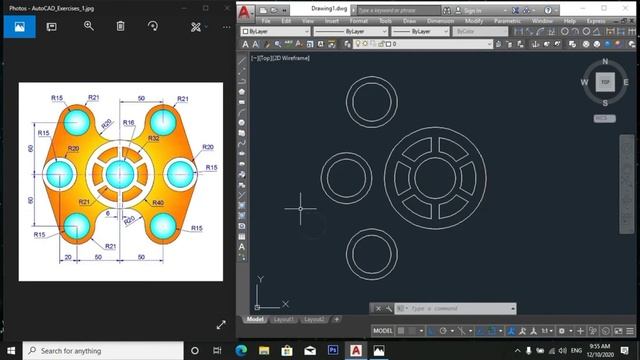Select the Multiline Text tool (A icon)
Viewport: 640px width, 360px height.
[242, 247]
